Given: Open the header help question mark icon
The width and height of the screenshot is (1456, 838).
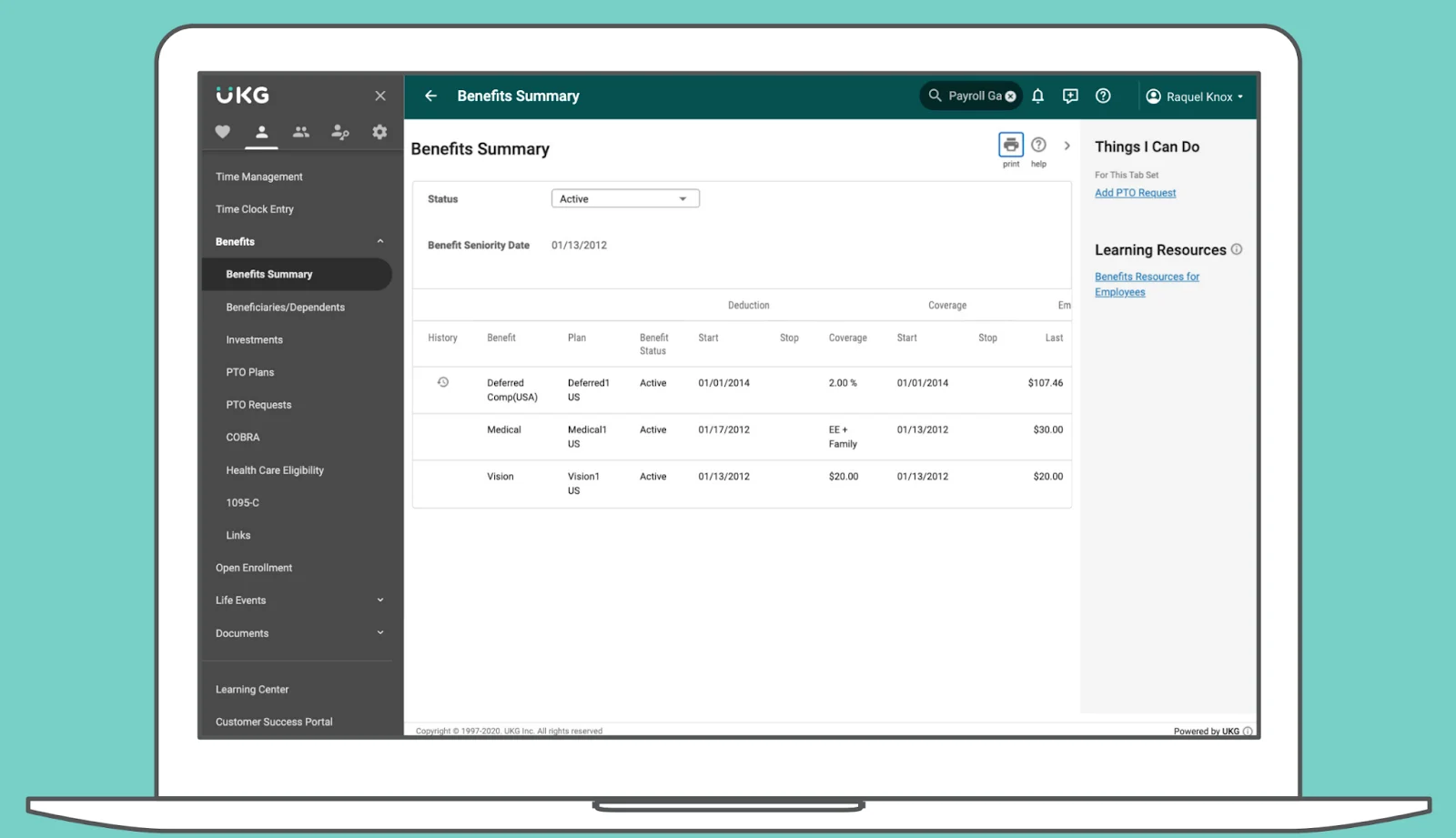Looking at the screenshot, I should coord(1103,96).
